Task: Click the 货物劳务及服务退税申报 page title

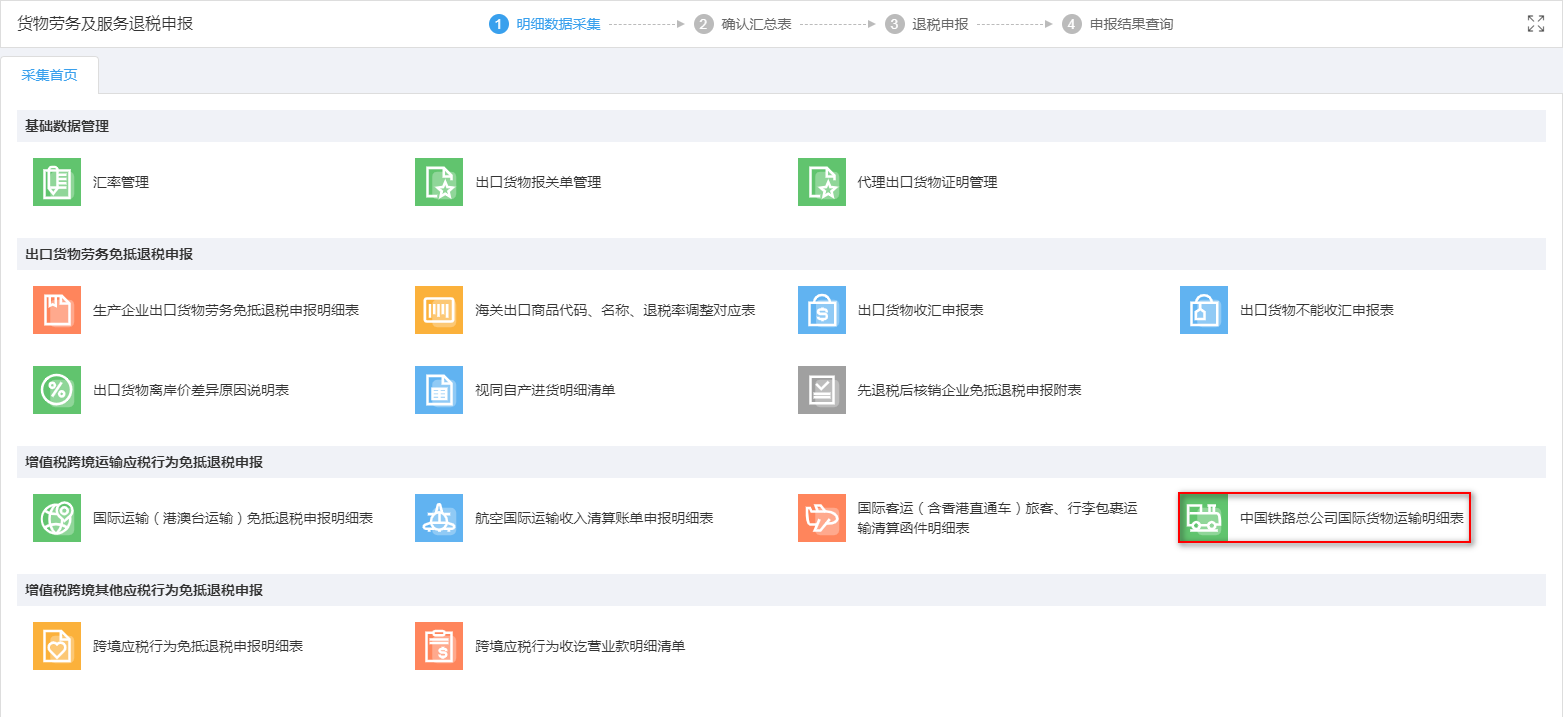Action: tap(105, 24)
